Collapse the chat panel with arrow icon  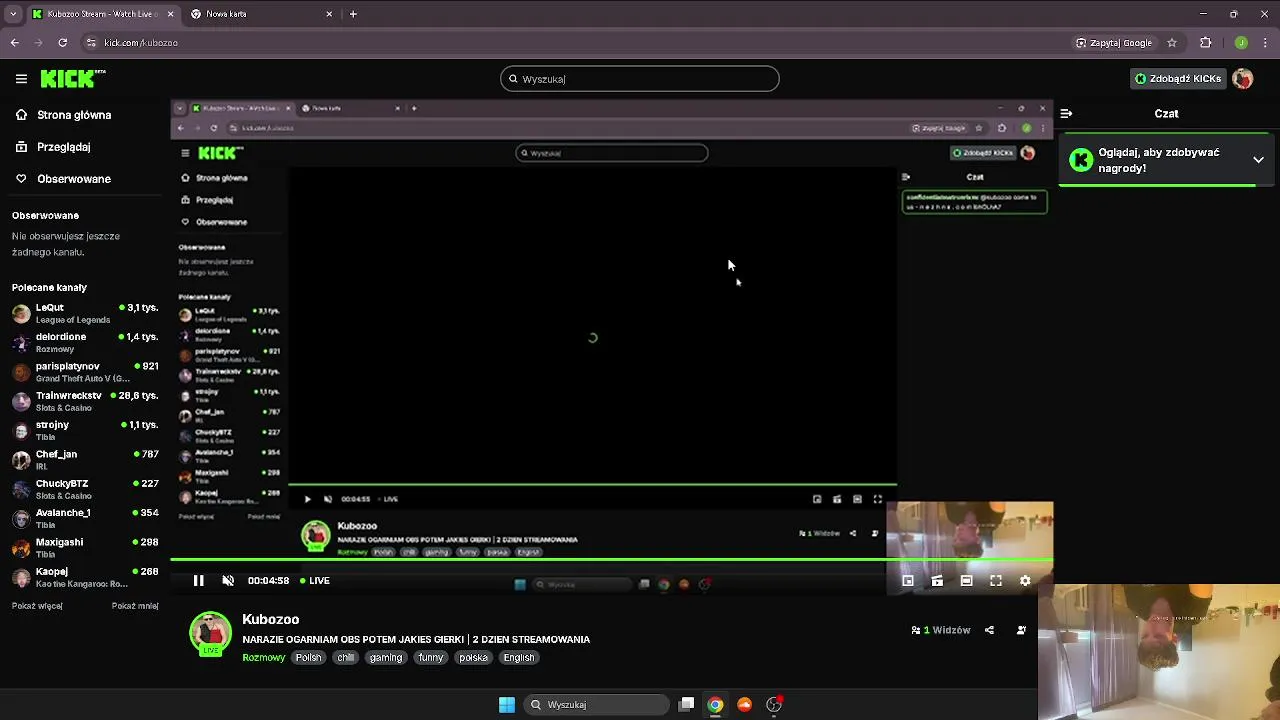point(1066,114)
